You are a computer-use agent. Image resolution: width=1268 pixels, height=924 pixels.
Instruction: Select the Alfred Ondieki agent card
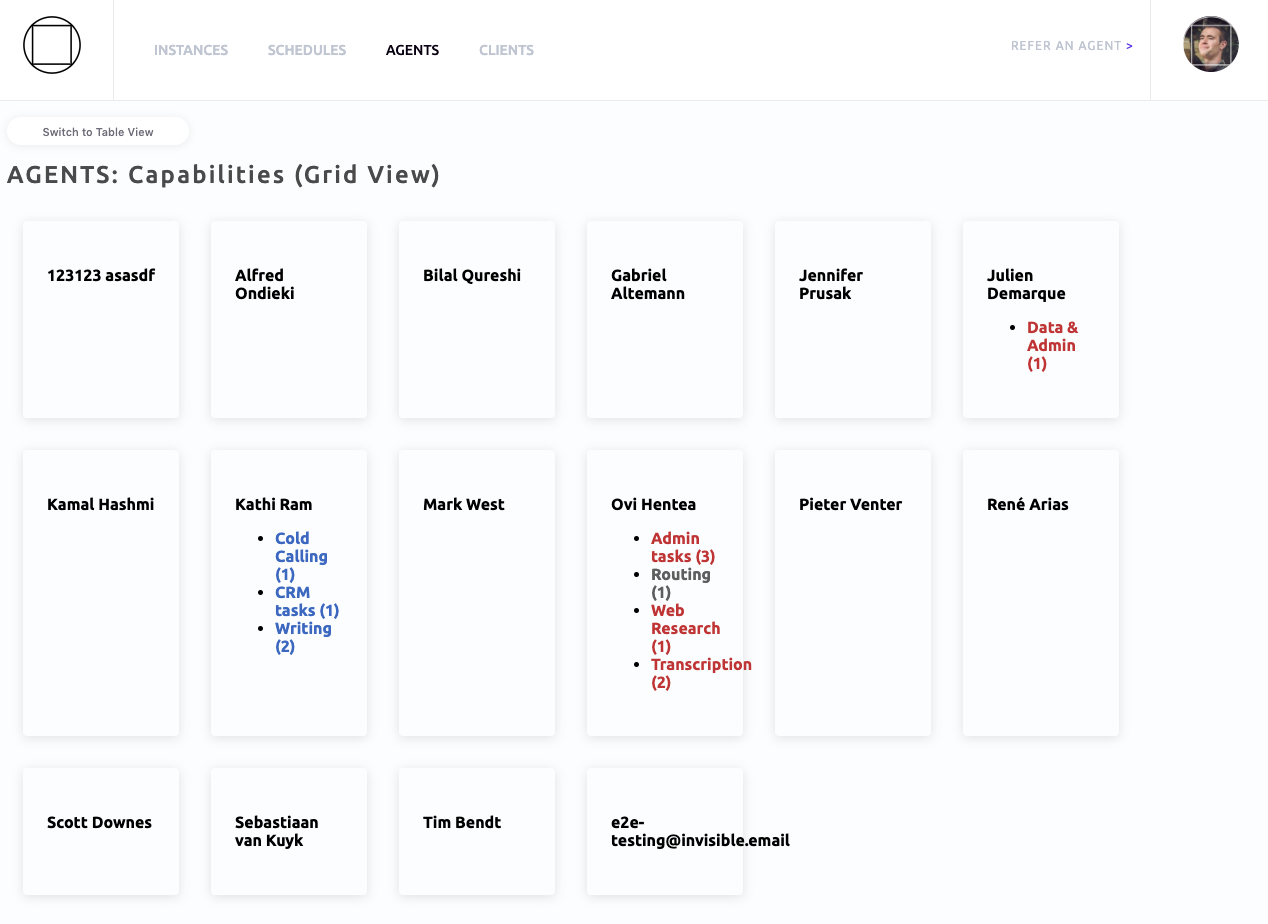(x=289, y=319)
